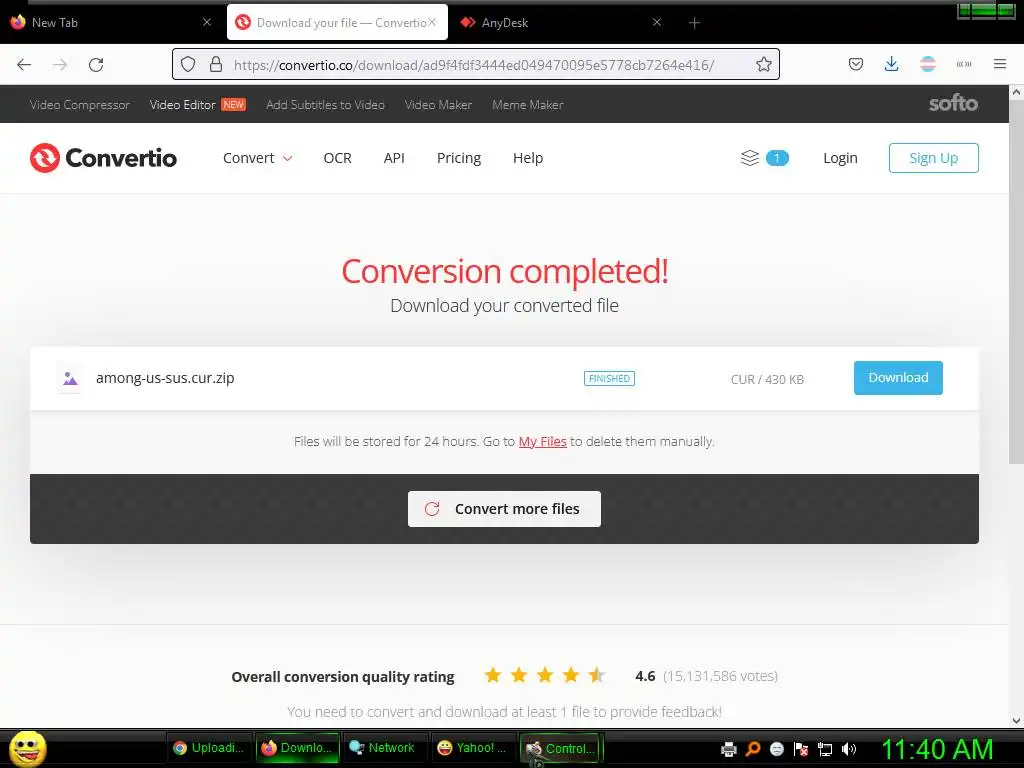The height and width of the screenshot is (768, 1024).
Task: Click the flag tray icon
Action: [x=801, y=749]
